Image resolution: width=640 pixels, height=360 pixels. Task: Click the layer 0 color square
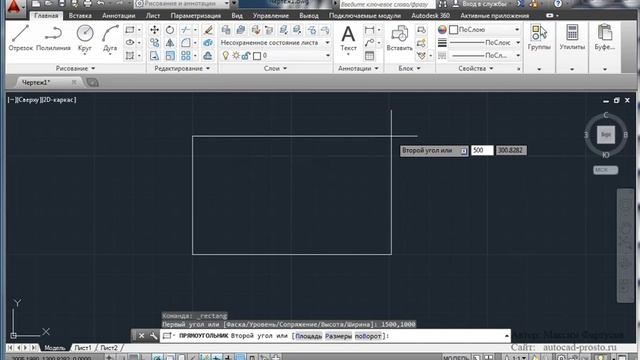[x=257, y=56]
